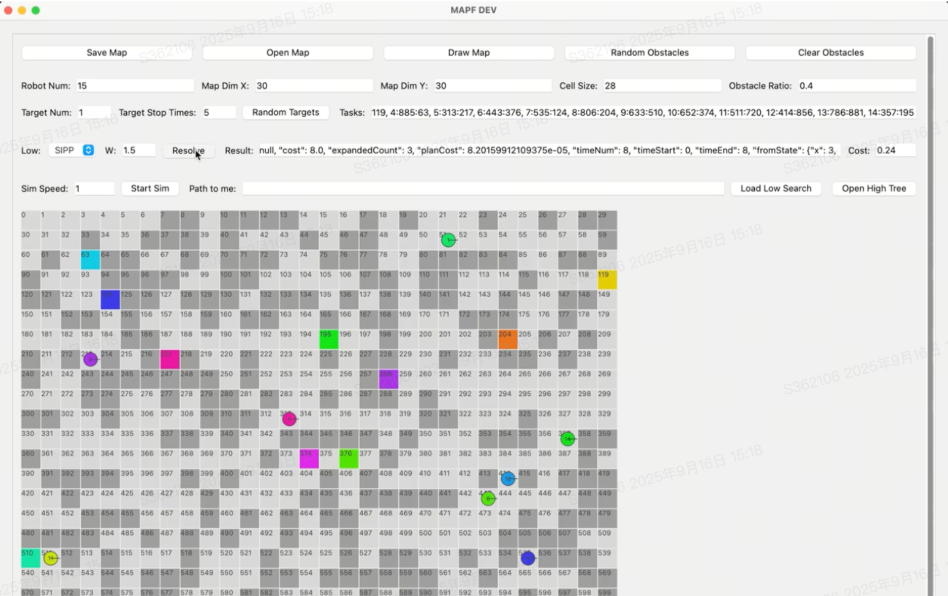Click the green robot at cell 357
The image size is (948, 596).
[x=567, y=438]
